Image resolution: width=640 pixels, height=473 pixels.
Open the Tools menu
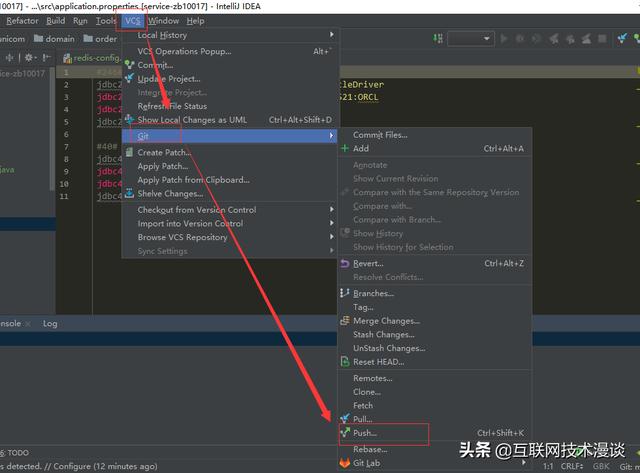(x=106, y=21)
